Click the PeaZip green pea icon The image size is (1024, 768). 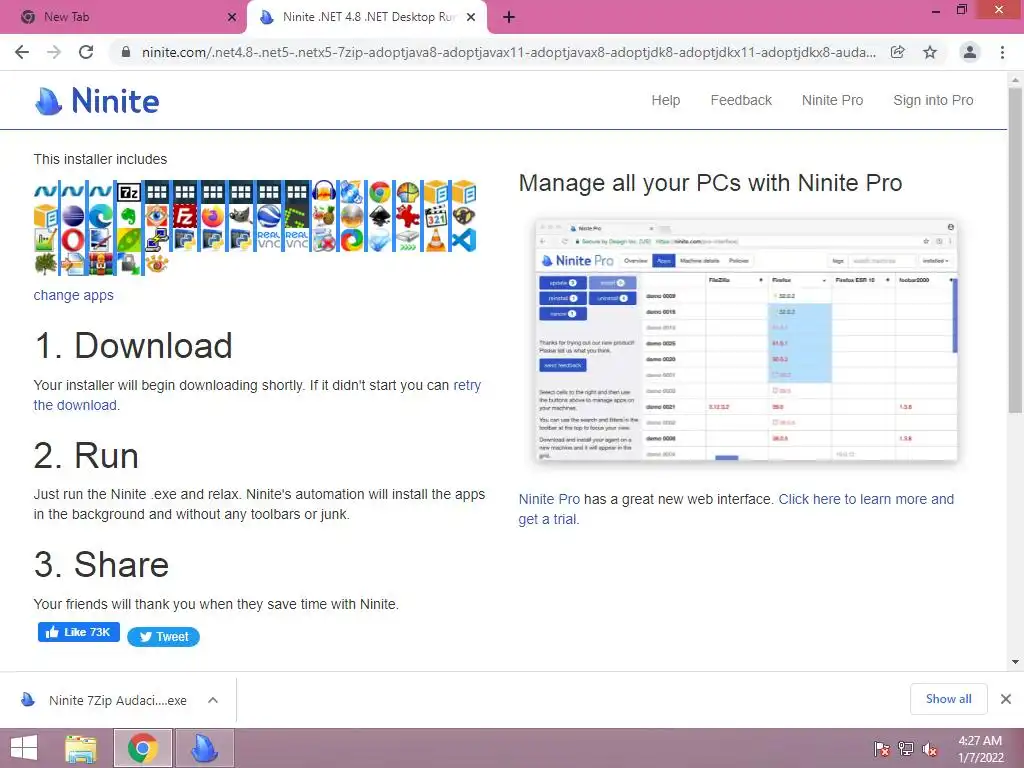[128, 239]
